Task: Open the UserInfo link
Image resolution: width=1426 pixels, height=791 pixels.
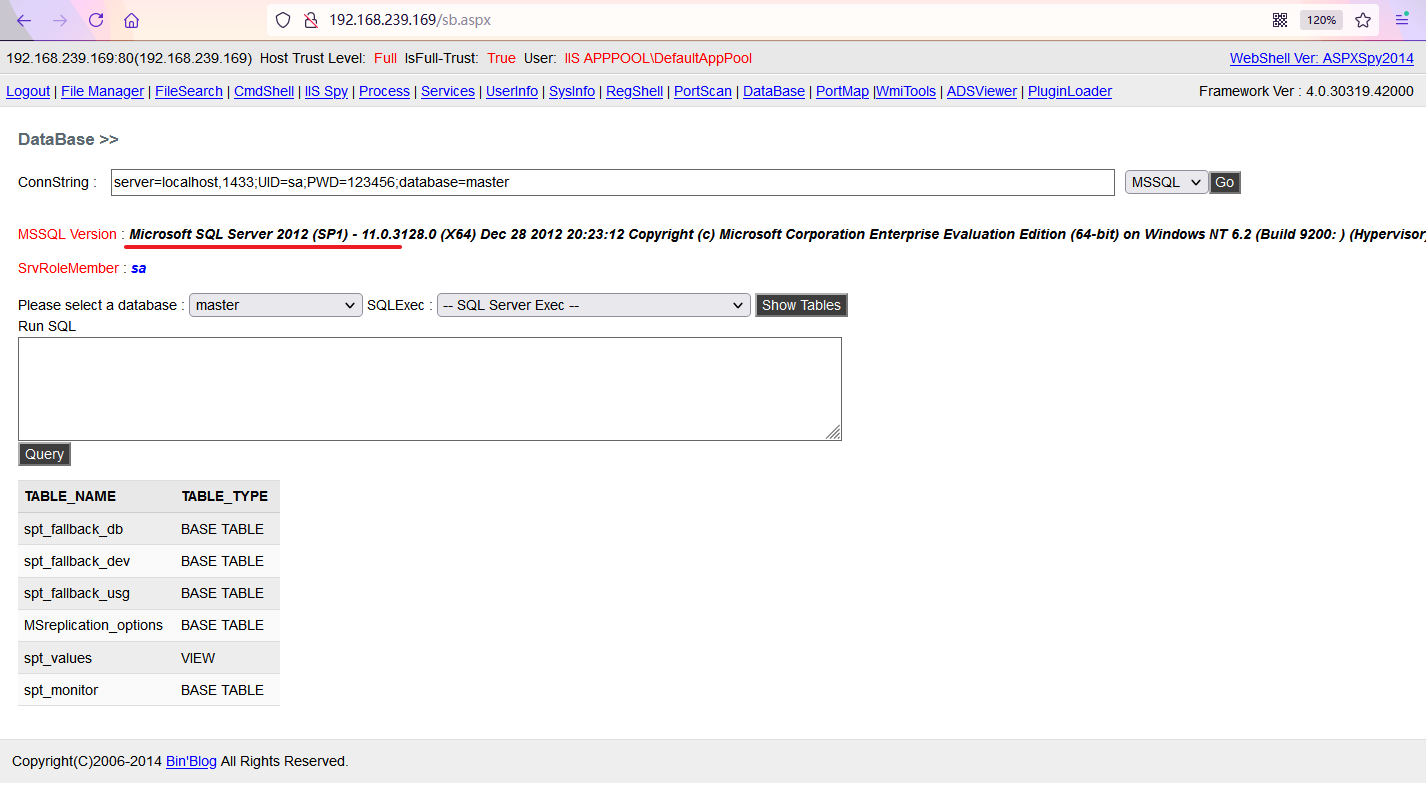Action: 512,91
